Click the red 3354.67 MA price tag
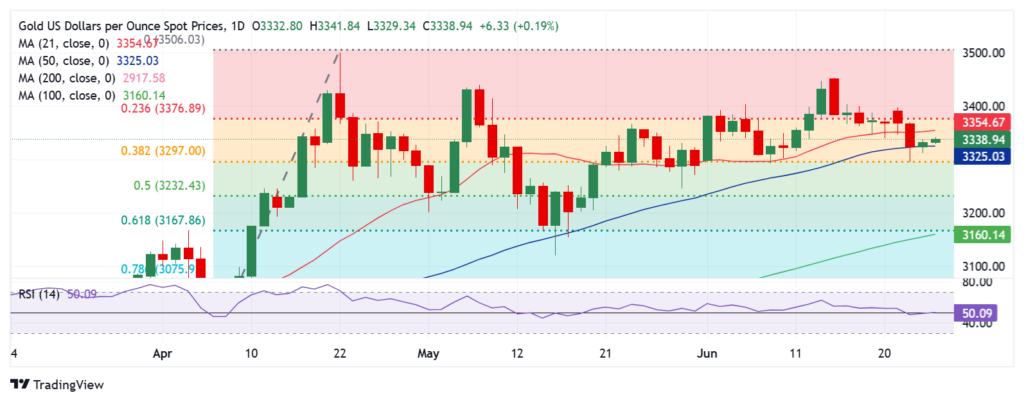 click(983, 121)
